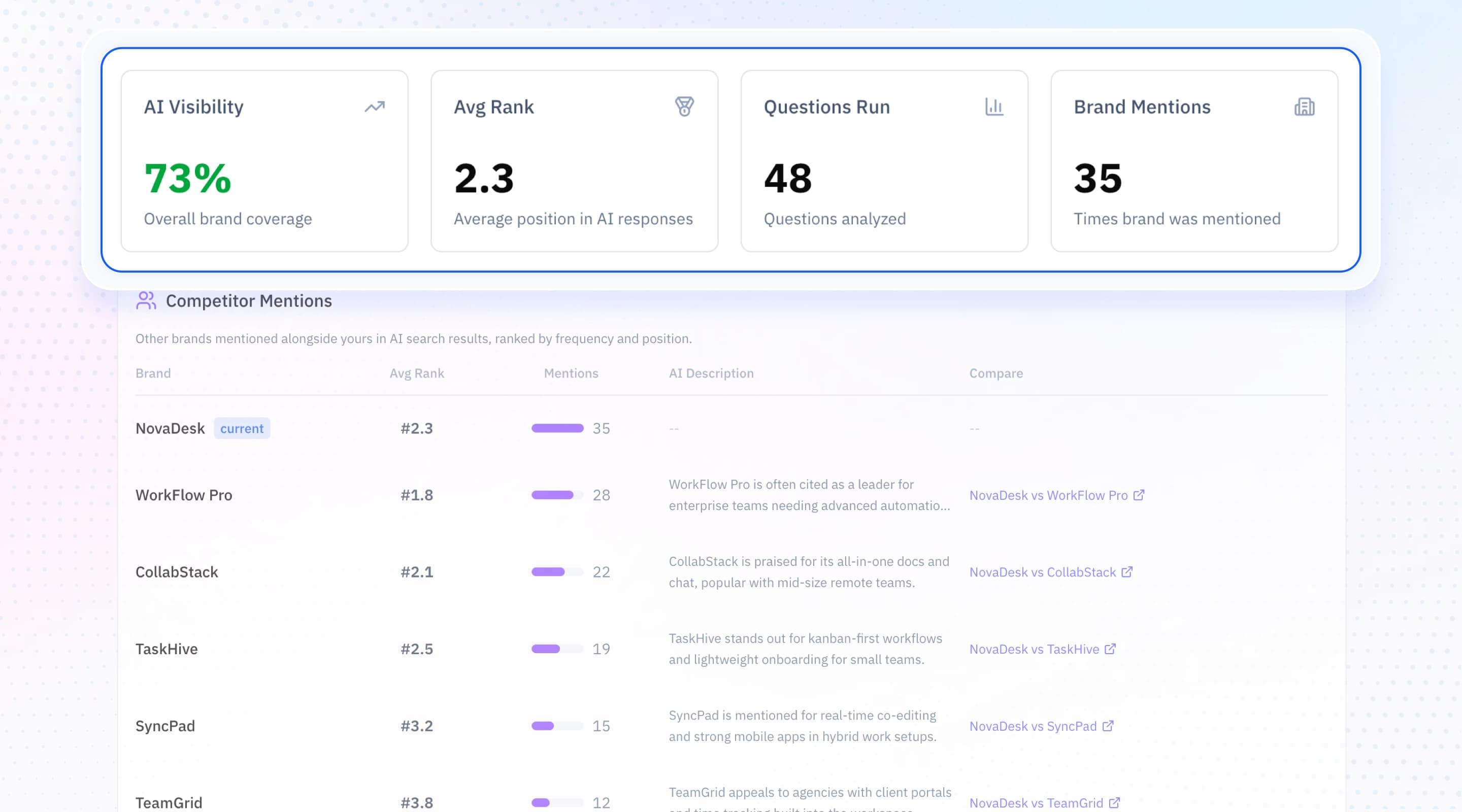Image resolution: width=1462 pixels, height=812 pixels.
Task: Click the mentions count 19 for TaskHive
Action: click(x=601, y=649)
